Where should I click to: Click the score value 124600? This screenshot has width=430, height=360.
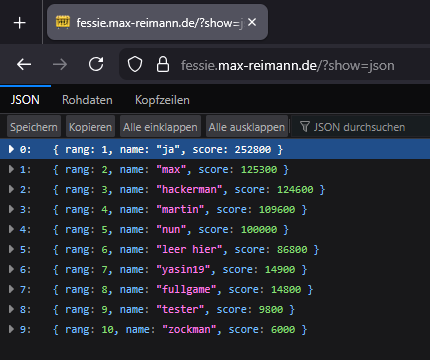(295, 189)
